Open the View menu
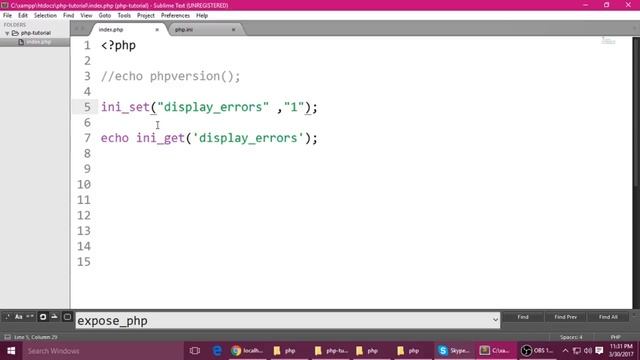The image size is (640, 360). point(86,16)
